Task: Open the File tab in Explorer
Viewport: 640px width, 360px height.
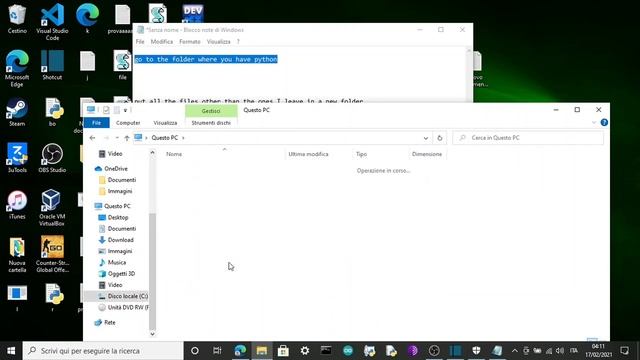Action: pos(96,122)
